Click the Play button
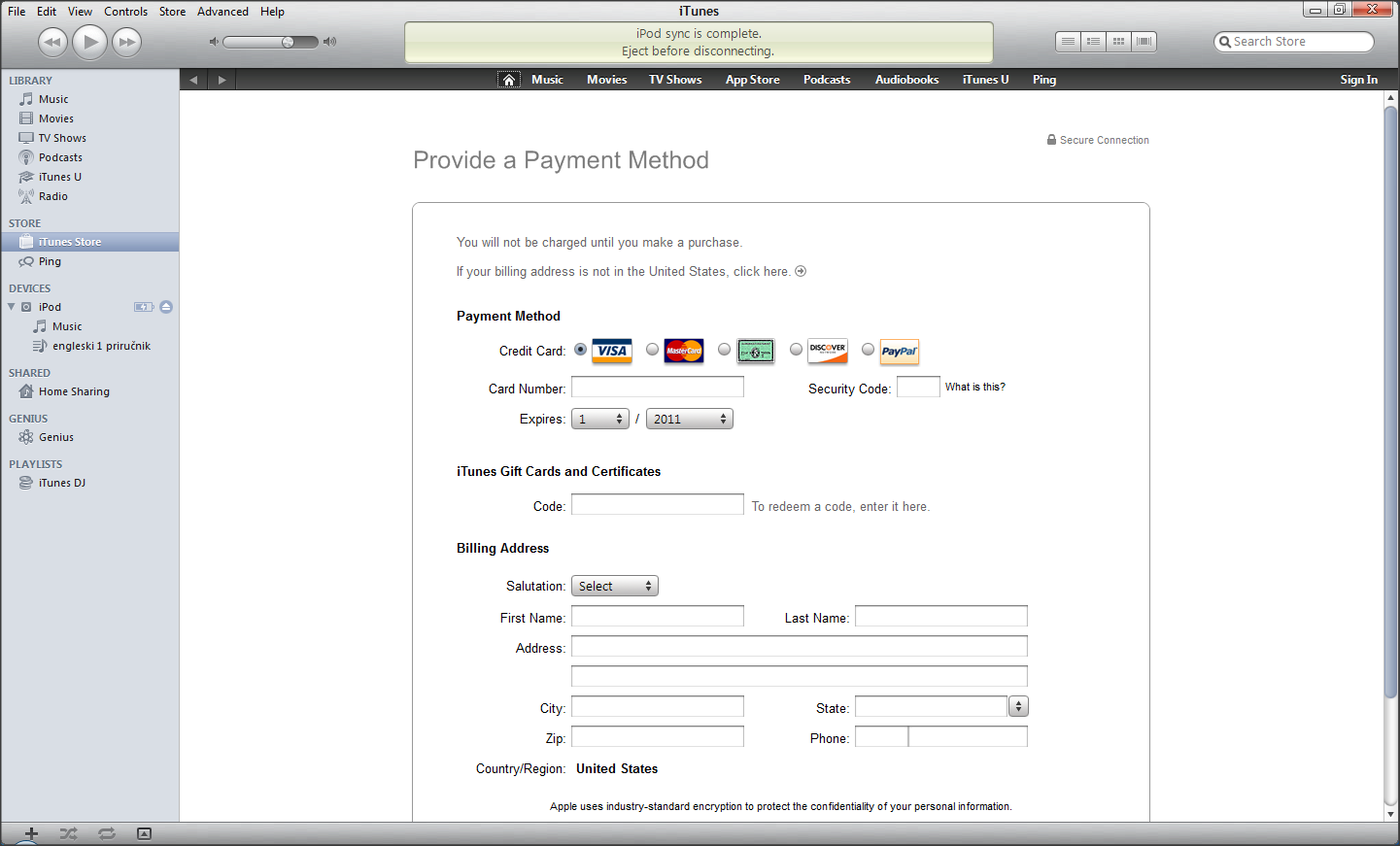Image resolution: width=1400 pixels, height=846 pixels. pyautogui.click(x=90, y=42)
